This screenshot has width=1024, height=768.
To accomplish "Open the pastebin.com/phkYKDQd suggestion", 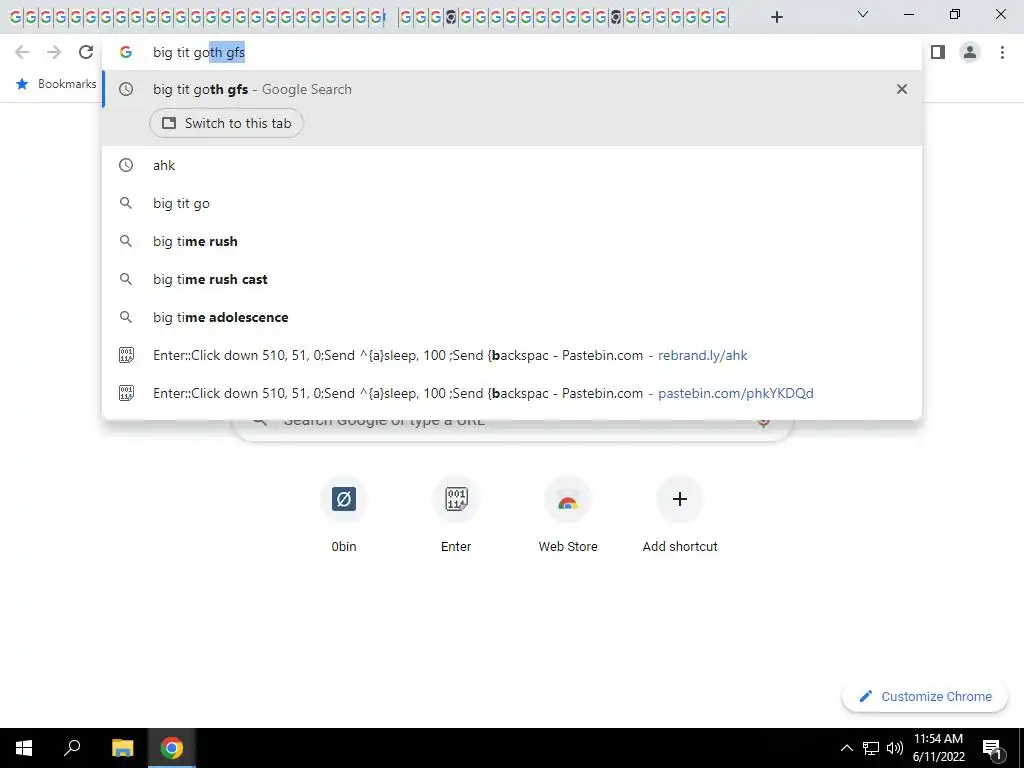I will pyautogui.click(x=512, y=393).
